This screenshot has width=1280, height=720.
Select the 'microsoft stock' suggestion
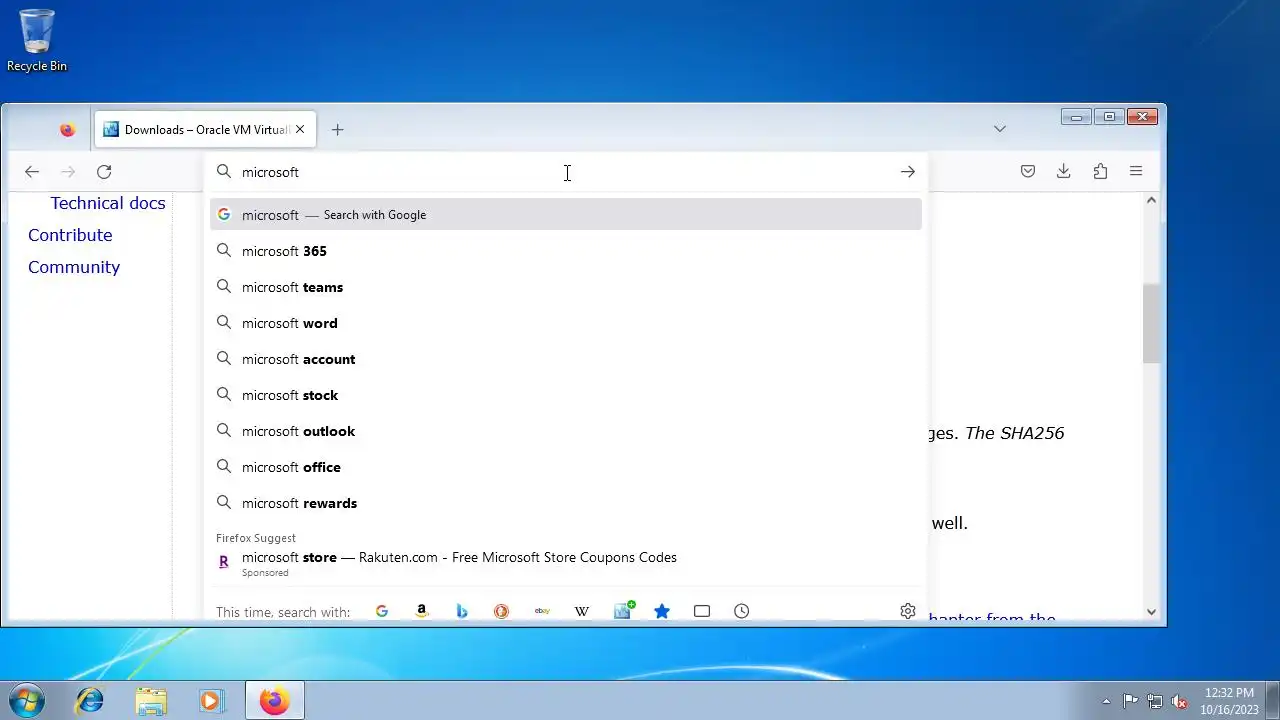(566, 395)
